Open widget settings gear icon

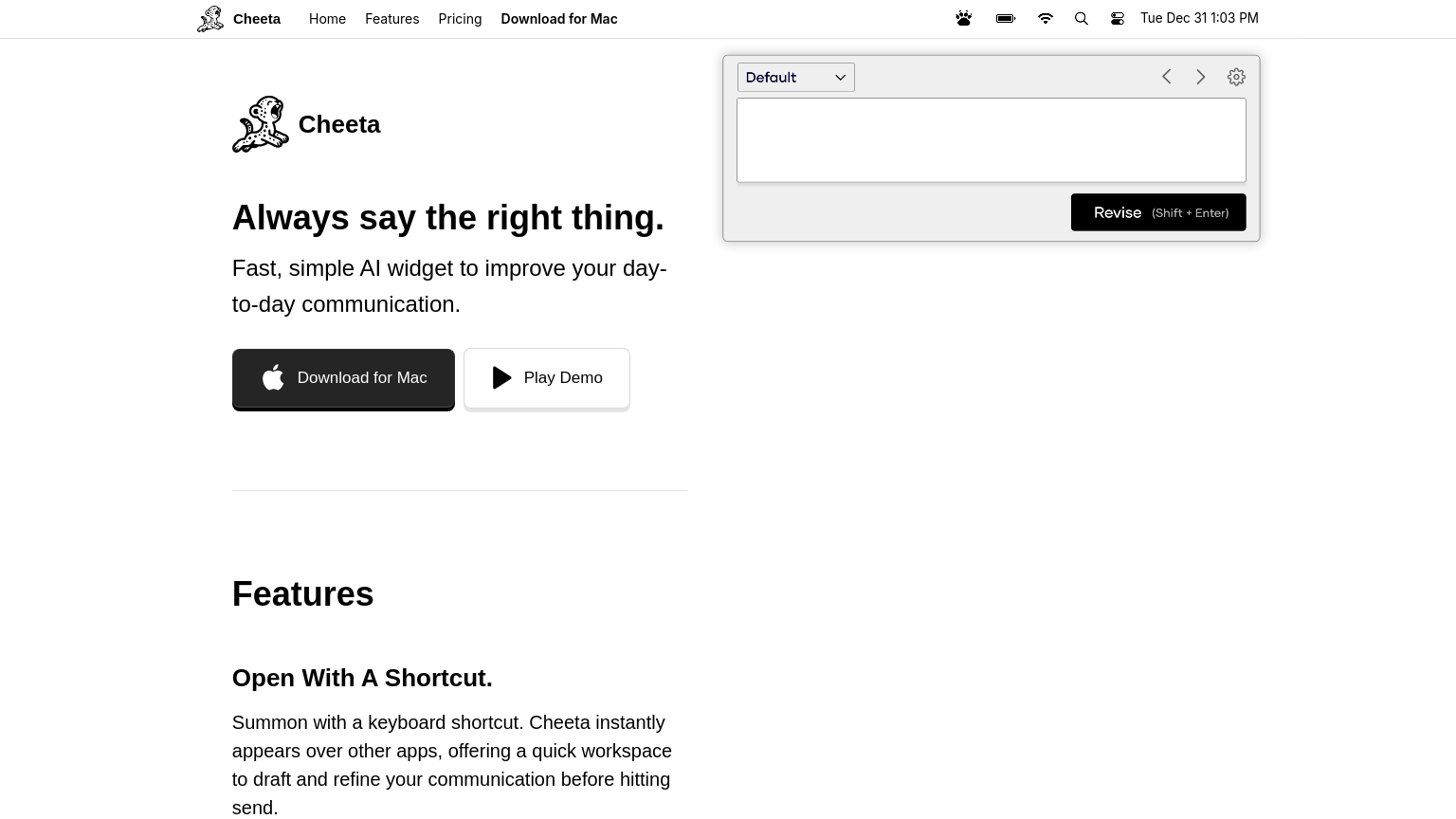click(1236, 77)
